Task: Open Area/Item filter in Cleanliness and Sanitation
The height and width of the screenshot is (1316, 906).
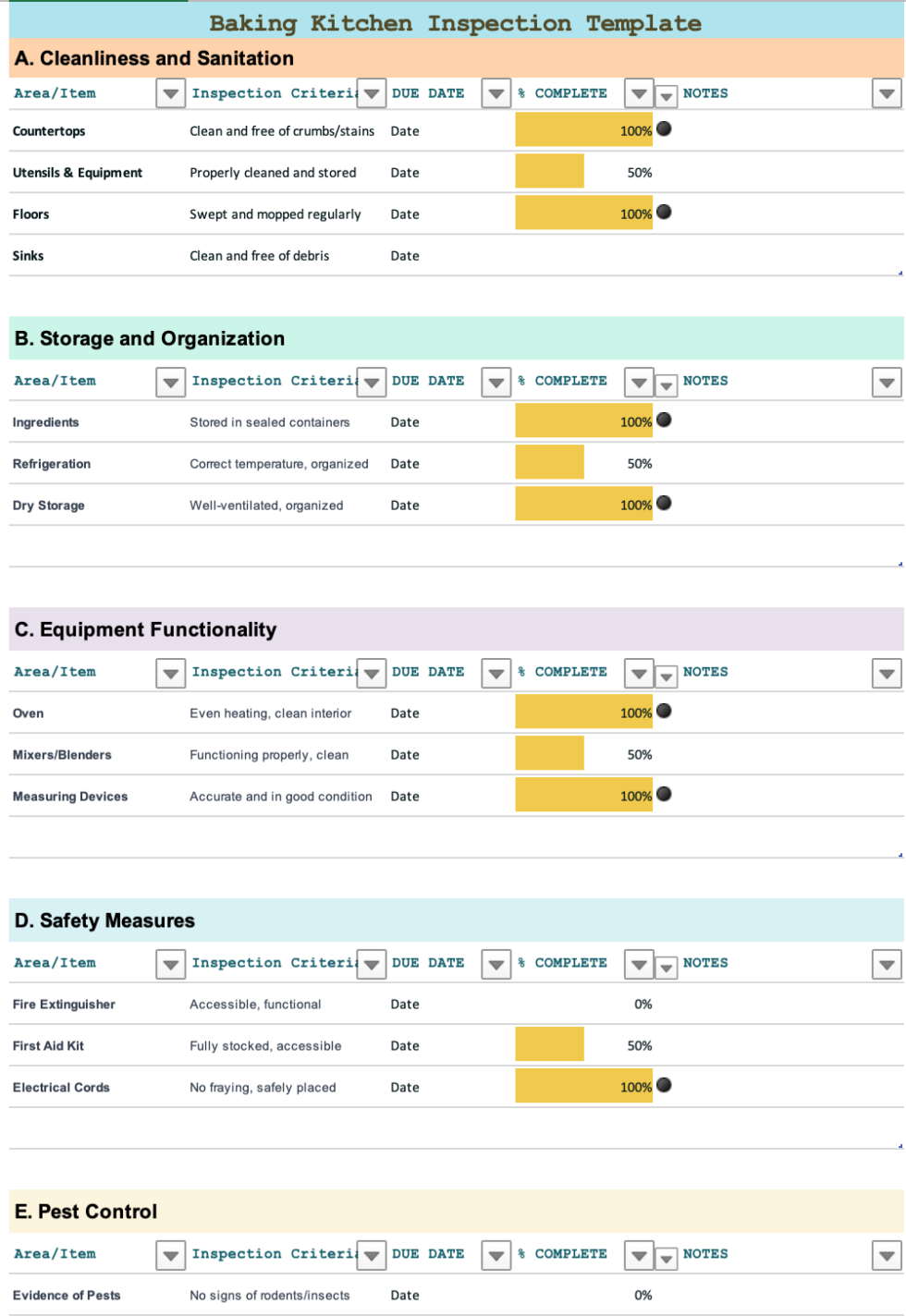Action: [170, 93]
